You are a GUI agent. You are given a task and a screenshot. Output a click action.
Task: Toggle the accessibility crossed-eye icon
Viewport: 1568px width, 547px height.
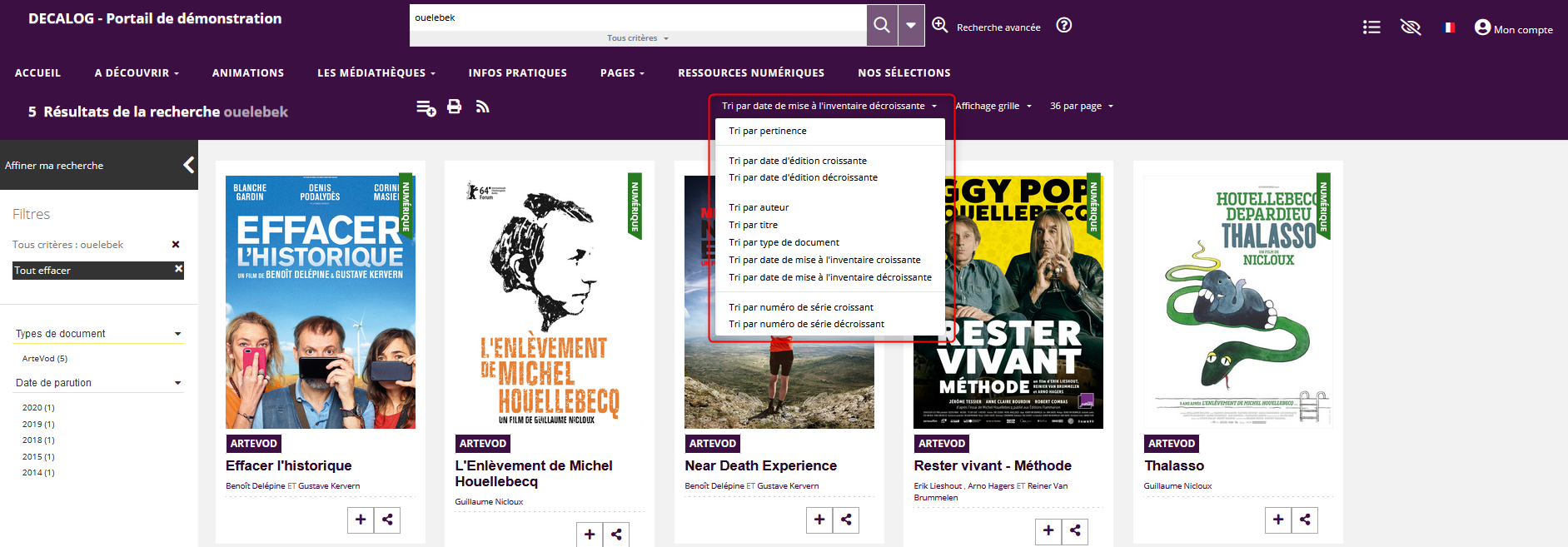pyautogui.click(x=1410, y=27)
